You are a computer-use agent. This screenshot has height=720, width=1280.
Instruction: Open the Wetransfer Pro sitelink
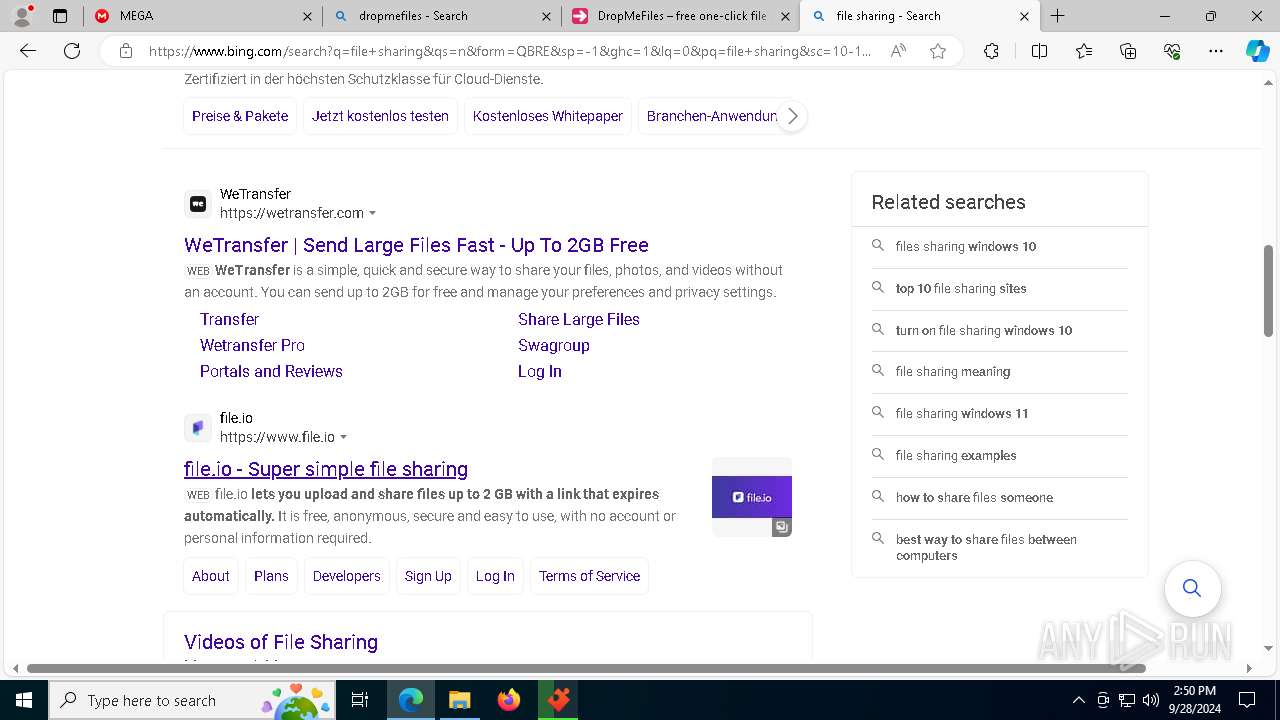(x=252, y=345)
